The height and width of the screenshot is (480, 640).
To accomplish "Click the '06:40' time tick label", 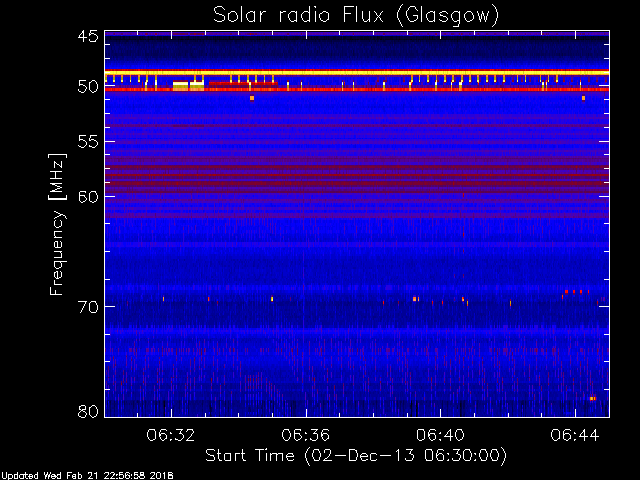I will [440, 435].
